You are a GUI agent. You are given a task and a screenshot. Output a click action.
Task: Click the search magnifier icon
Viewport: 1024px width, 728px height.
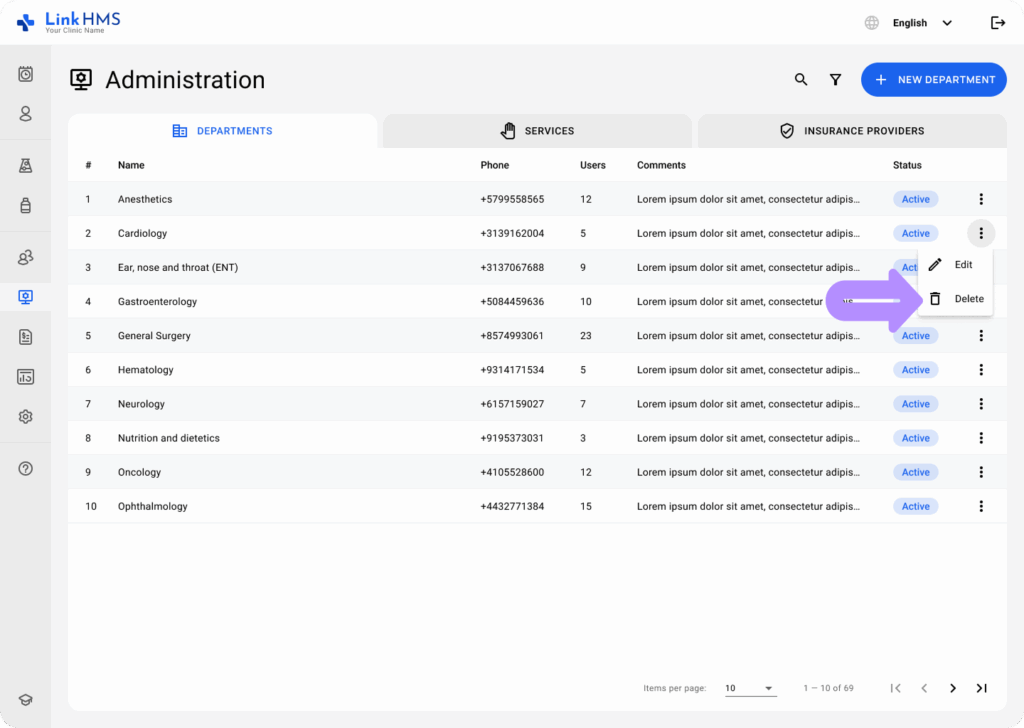click(x=801, y=80)
